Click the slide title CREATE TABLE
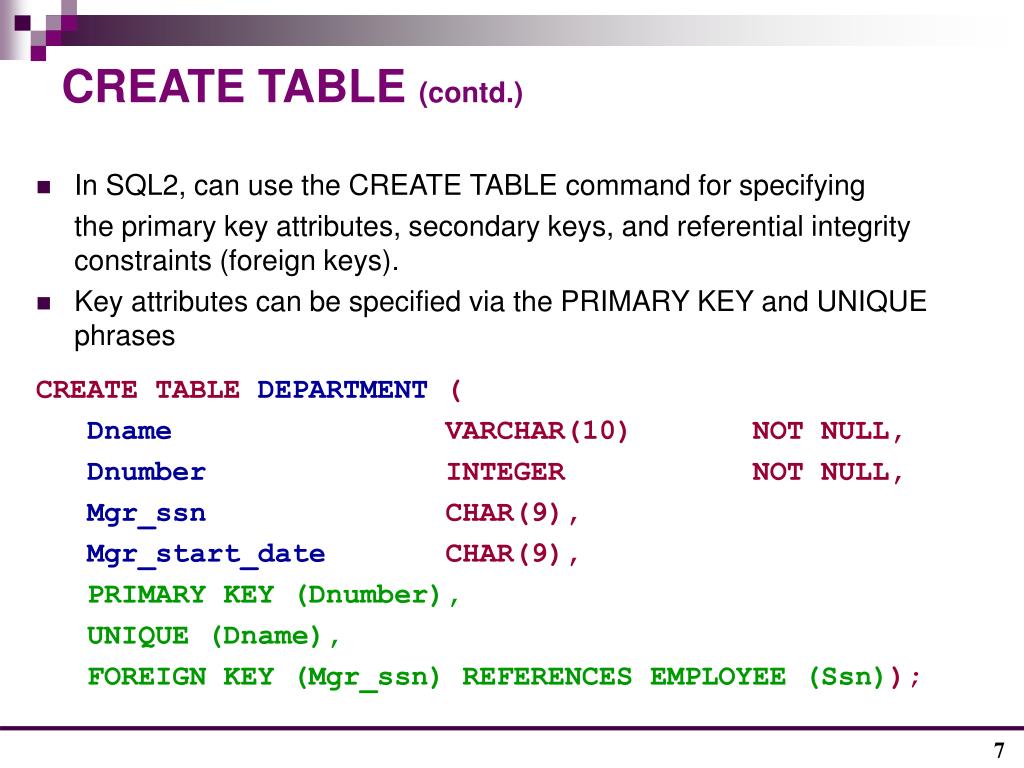The image size is (1024, 768). (234, 86)
